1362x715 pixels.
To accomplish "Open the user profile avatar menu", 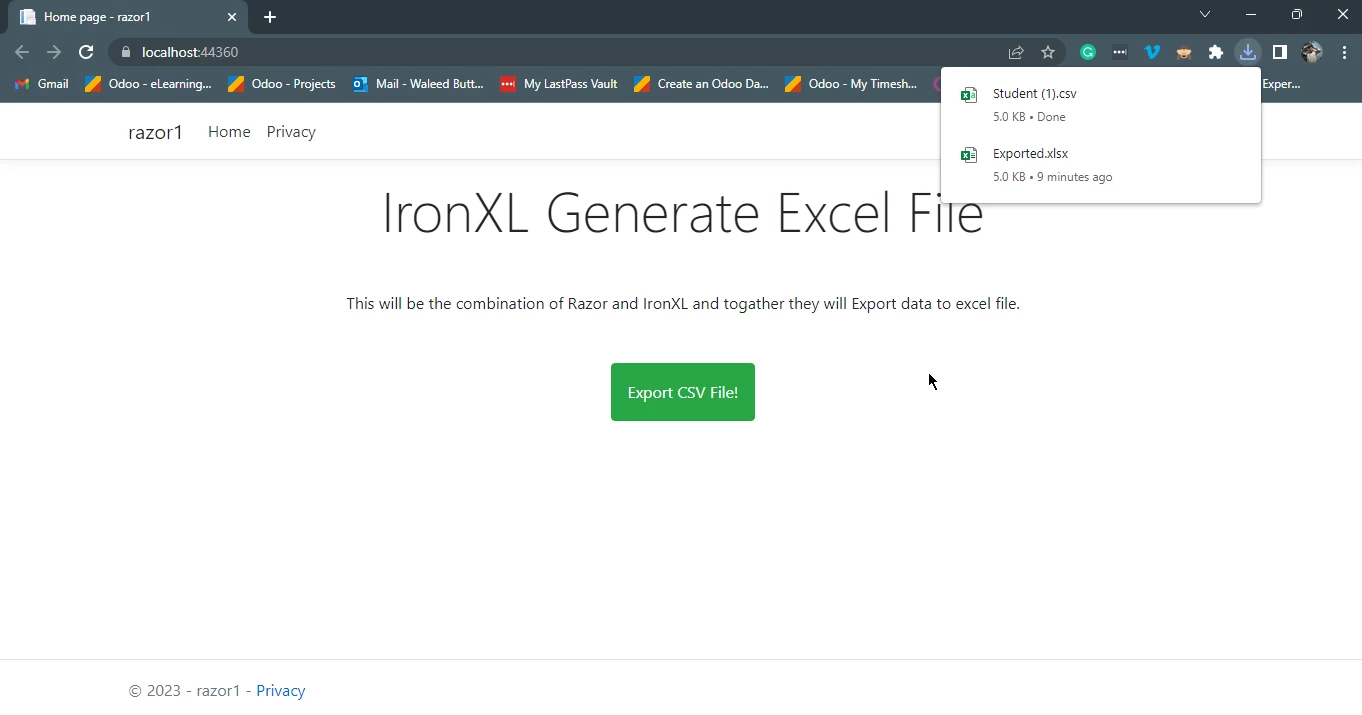I will (x=1311, y=52).
